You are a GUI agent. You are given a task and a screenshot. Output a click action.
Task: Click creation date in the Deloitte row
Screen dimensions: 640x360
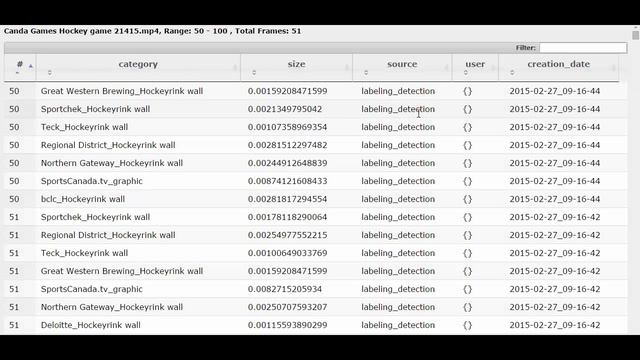click(555, 325)
